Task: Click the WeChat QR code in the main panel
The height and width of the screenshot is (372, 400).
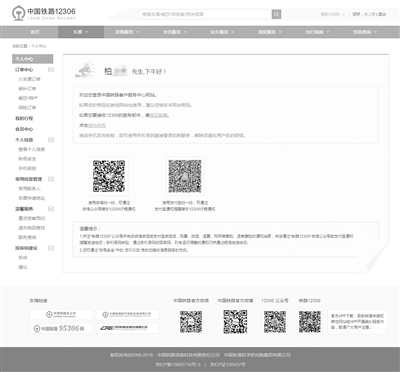Action: [x=109, y=176]
